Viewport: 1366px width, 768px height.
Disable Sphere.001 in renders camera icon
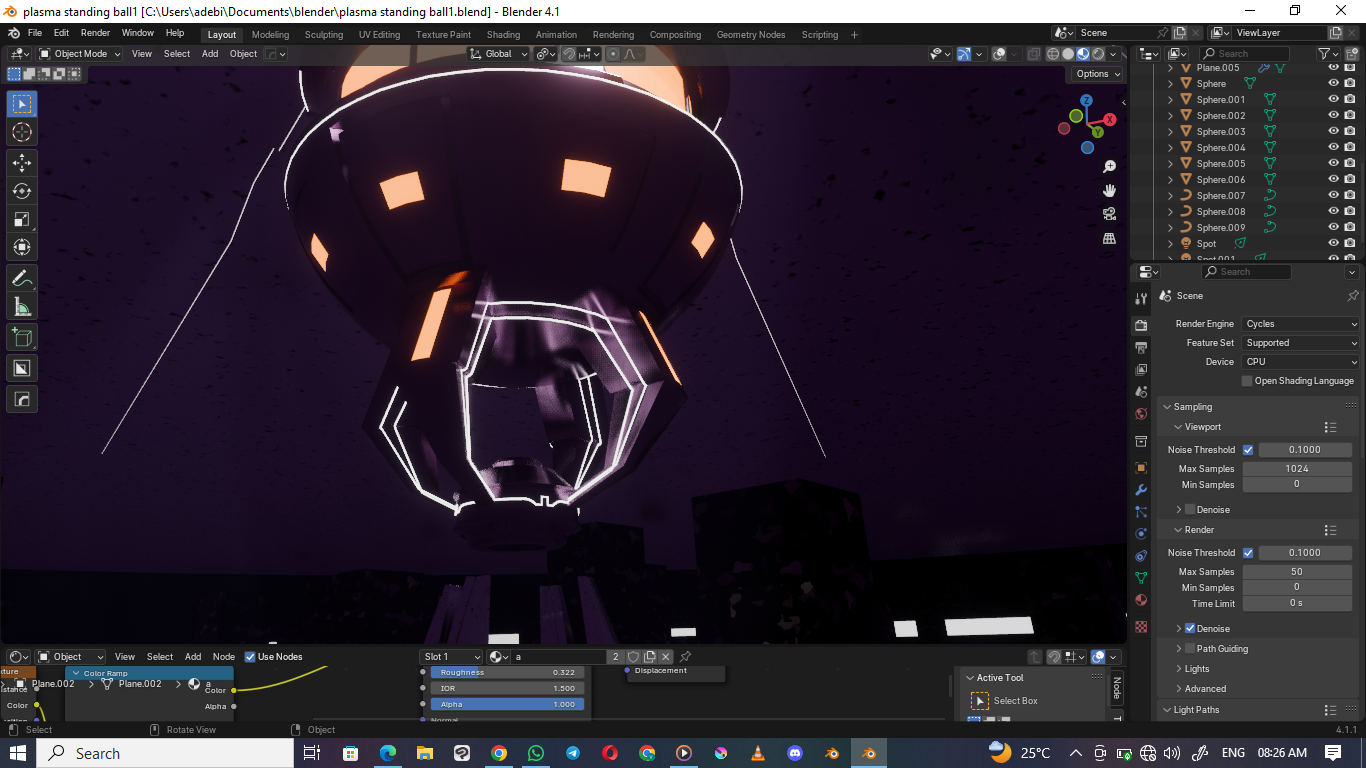pos(1350,100)
